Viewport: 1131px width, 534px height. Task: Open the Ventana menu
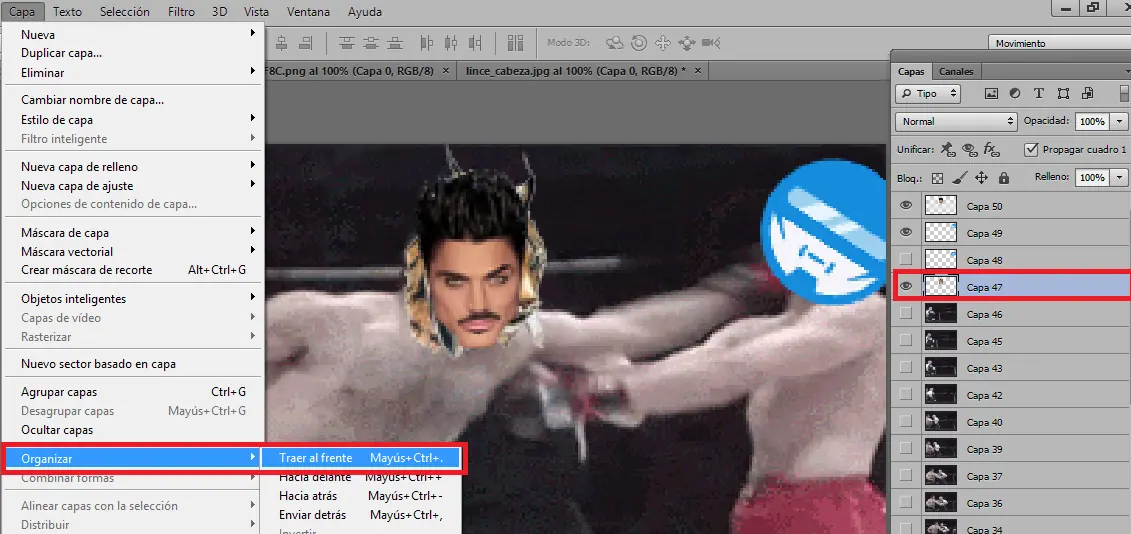coord(308,12)
